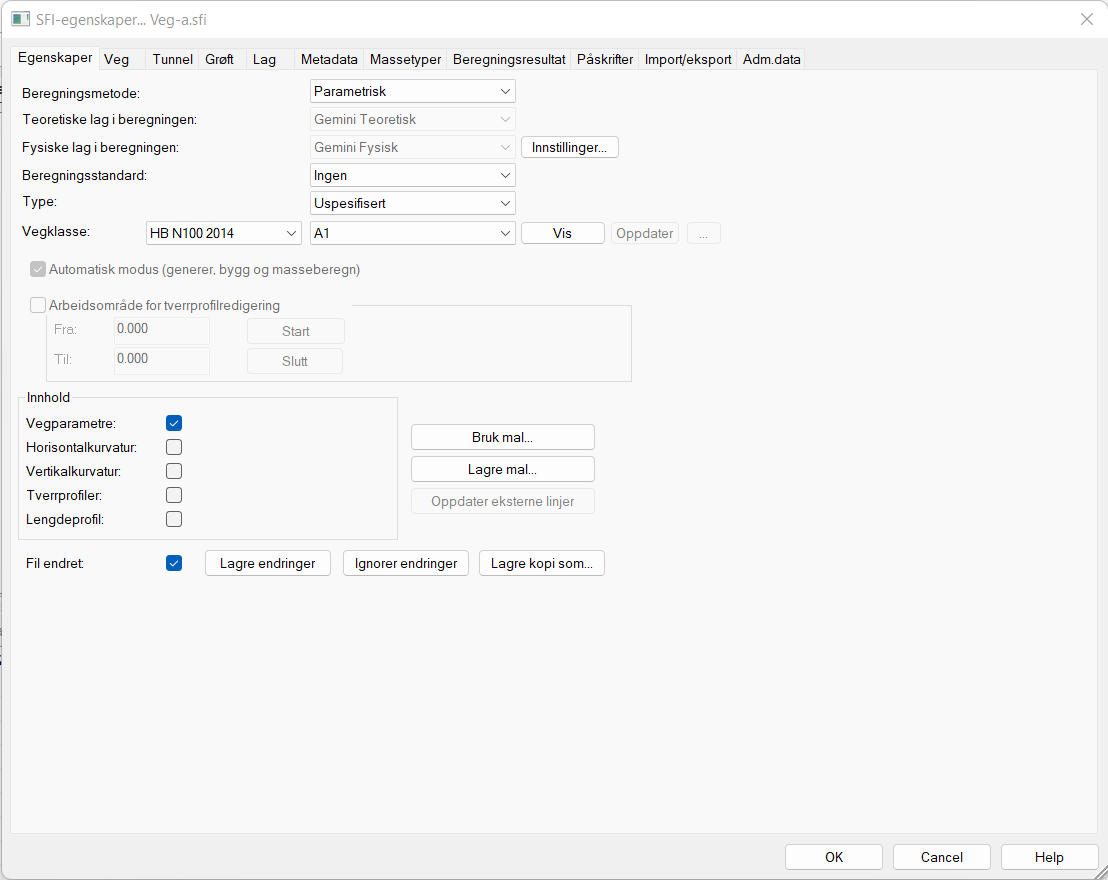Screen dimensions: 1108x880
Task: Close the SFI-egenskaper dialog window
Action: (x=1086, y=20)
